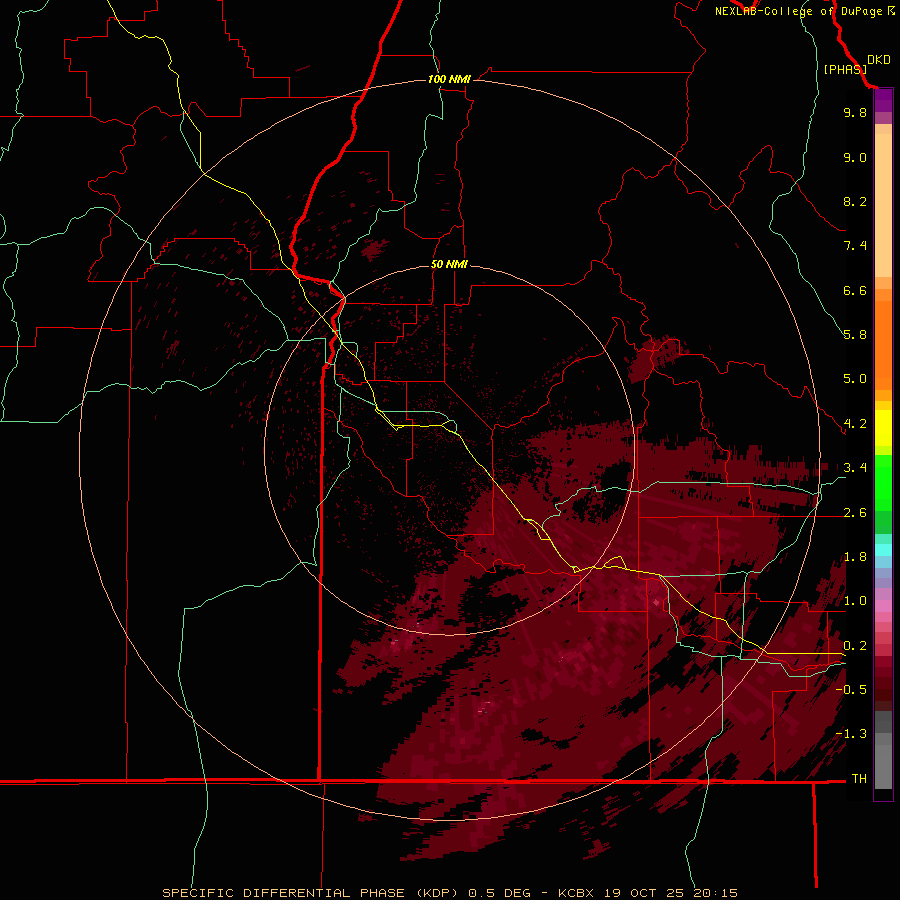Pick the pink segment of the color bar
Image resolution: width=900 pixels, height=900 pixels.
pyautogui.click(x=883, y=606)
